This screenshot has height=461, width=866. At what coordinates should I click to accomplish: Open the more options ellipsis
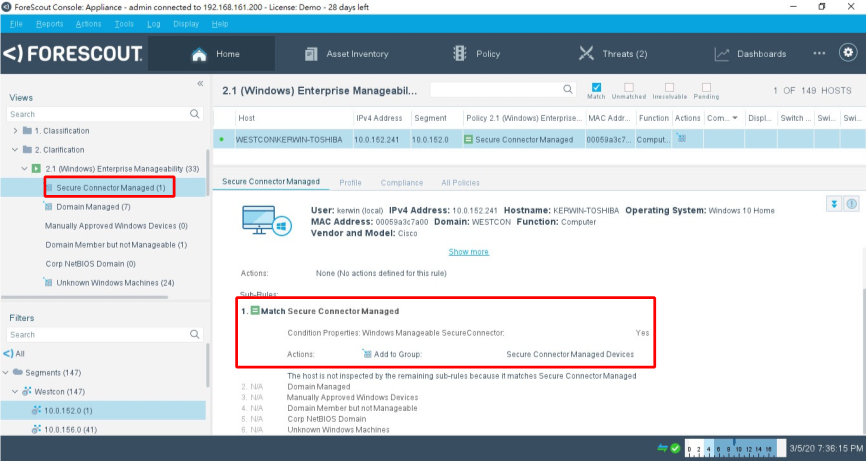point(819,53)
